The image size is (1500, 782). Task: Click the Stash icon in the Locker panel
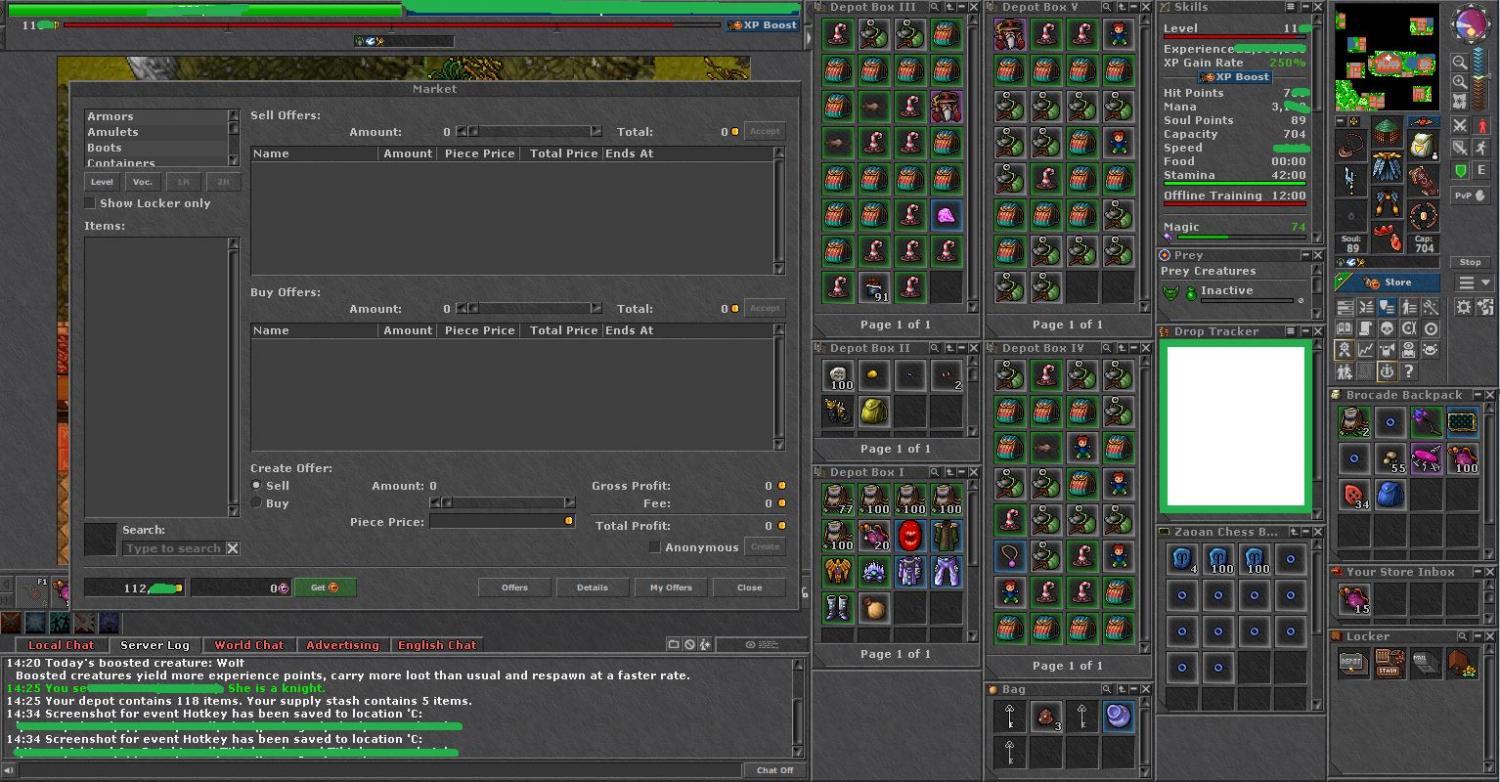pos(1389,664)
